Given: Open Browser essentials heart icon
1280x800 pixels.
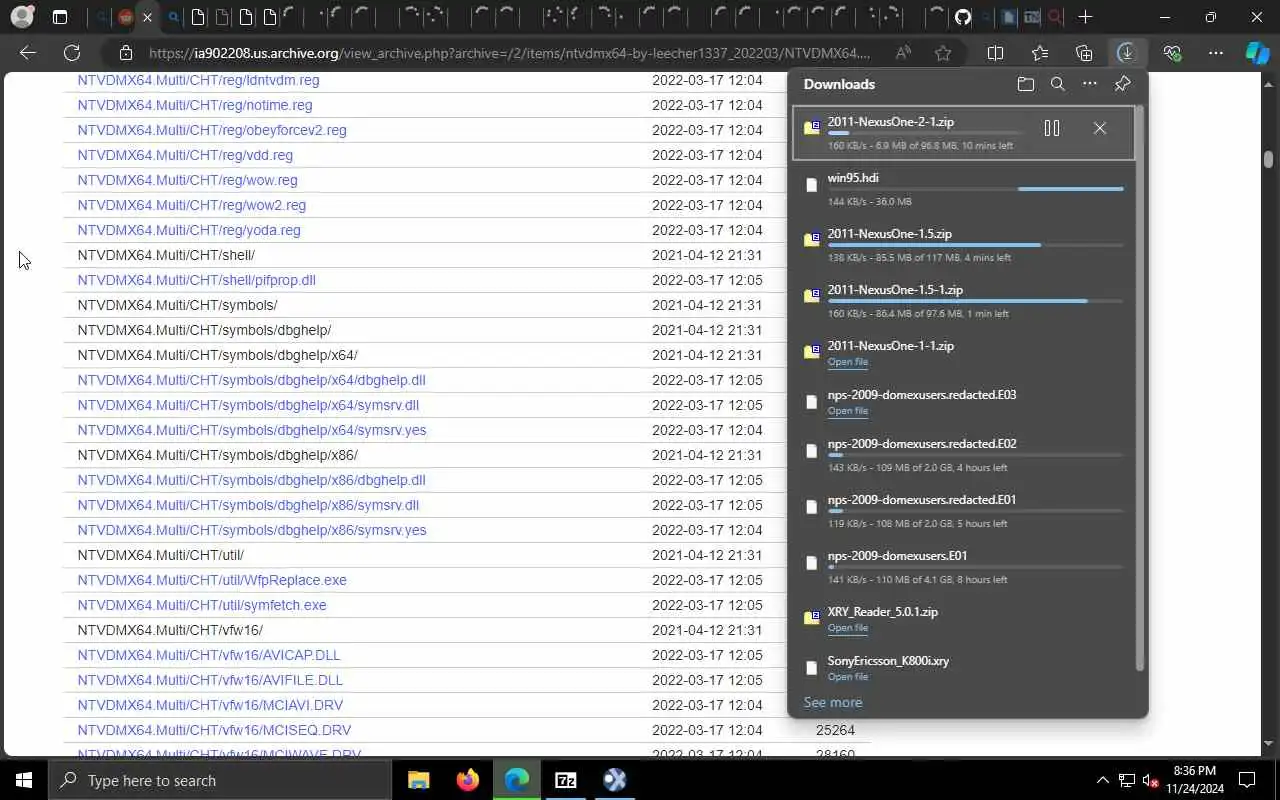Looking at the screenshot, I should (x=1172, y=53).
